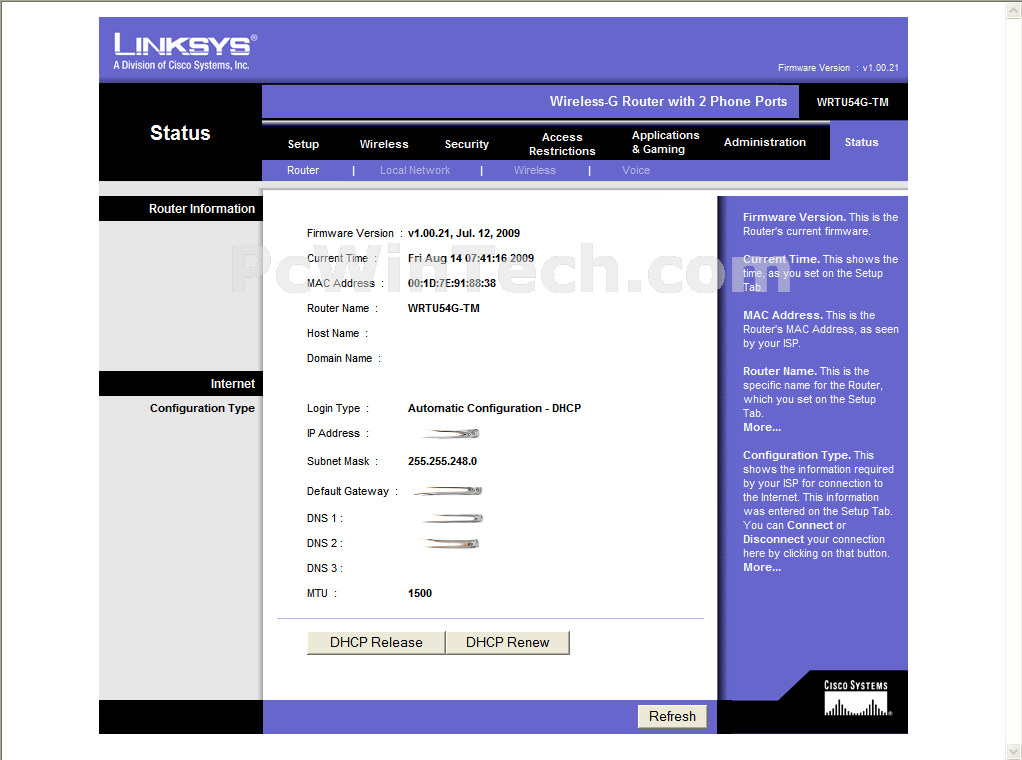
Task: Click the WRTU54G-TM model label in header
Action: pos(853,102)
